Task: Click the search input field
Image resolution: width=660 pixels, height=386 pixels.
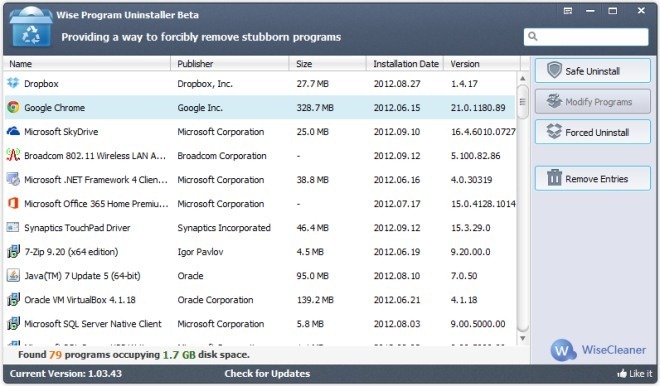Action: [586, 37]
